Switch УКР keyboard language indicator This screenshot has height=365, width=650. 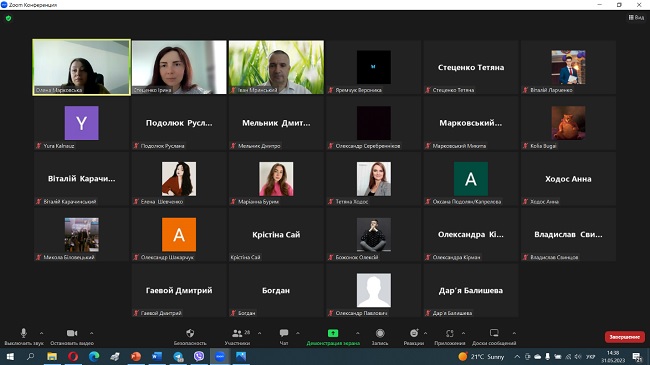pos(590,357)
